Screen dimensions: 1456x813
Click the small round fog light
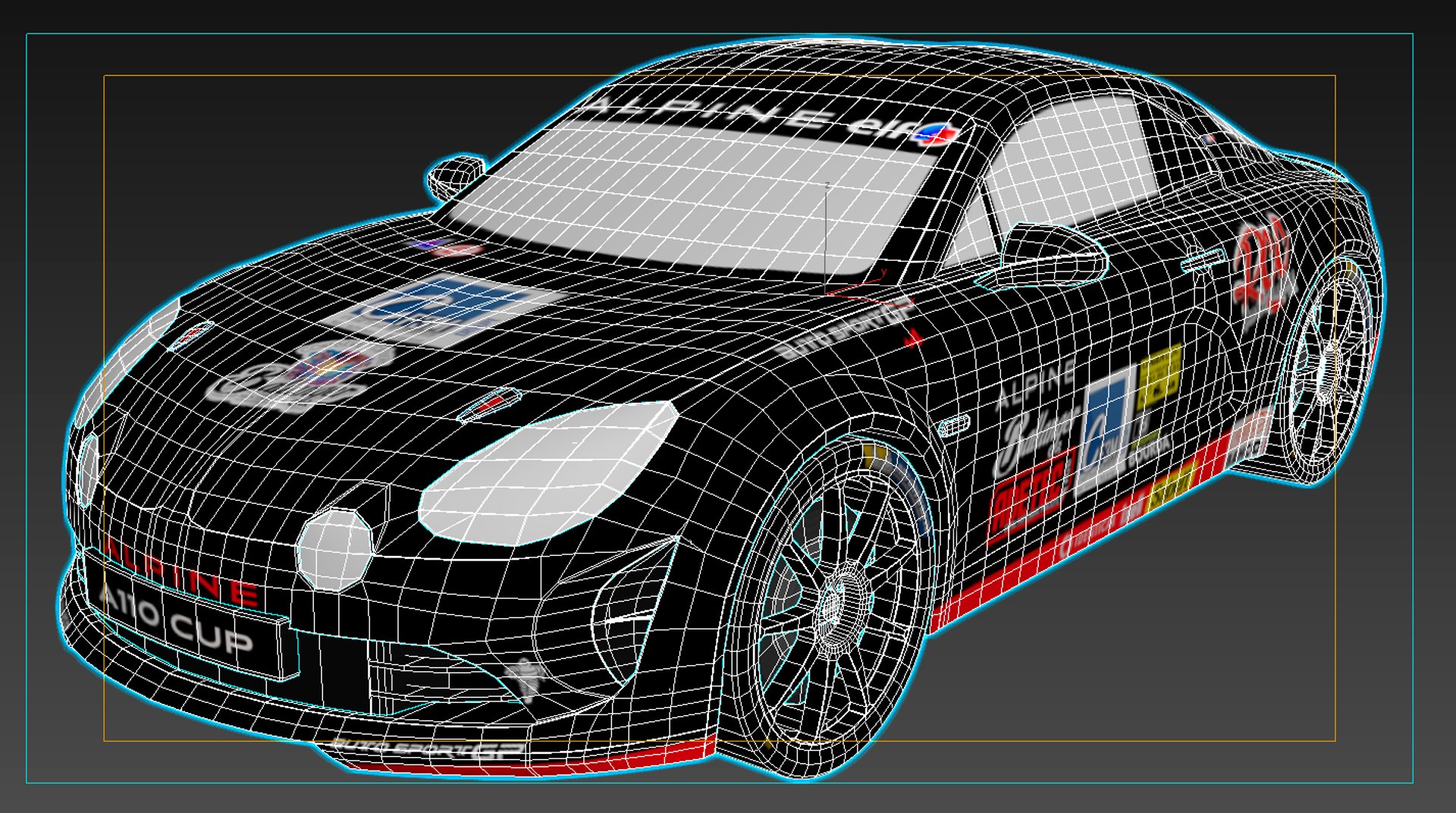tap(335, 549)
